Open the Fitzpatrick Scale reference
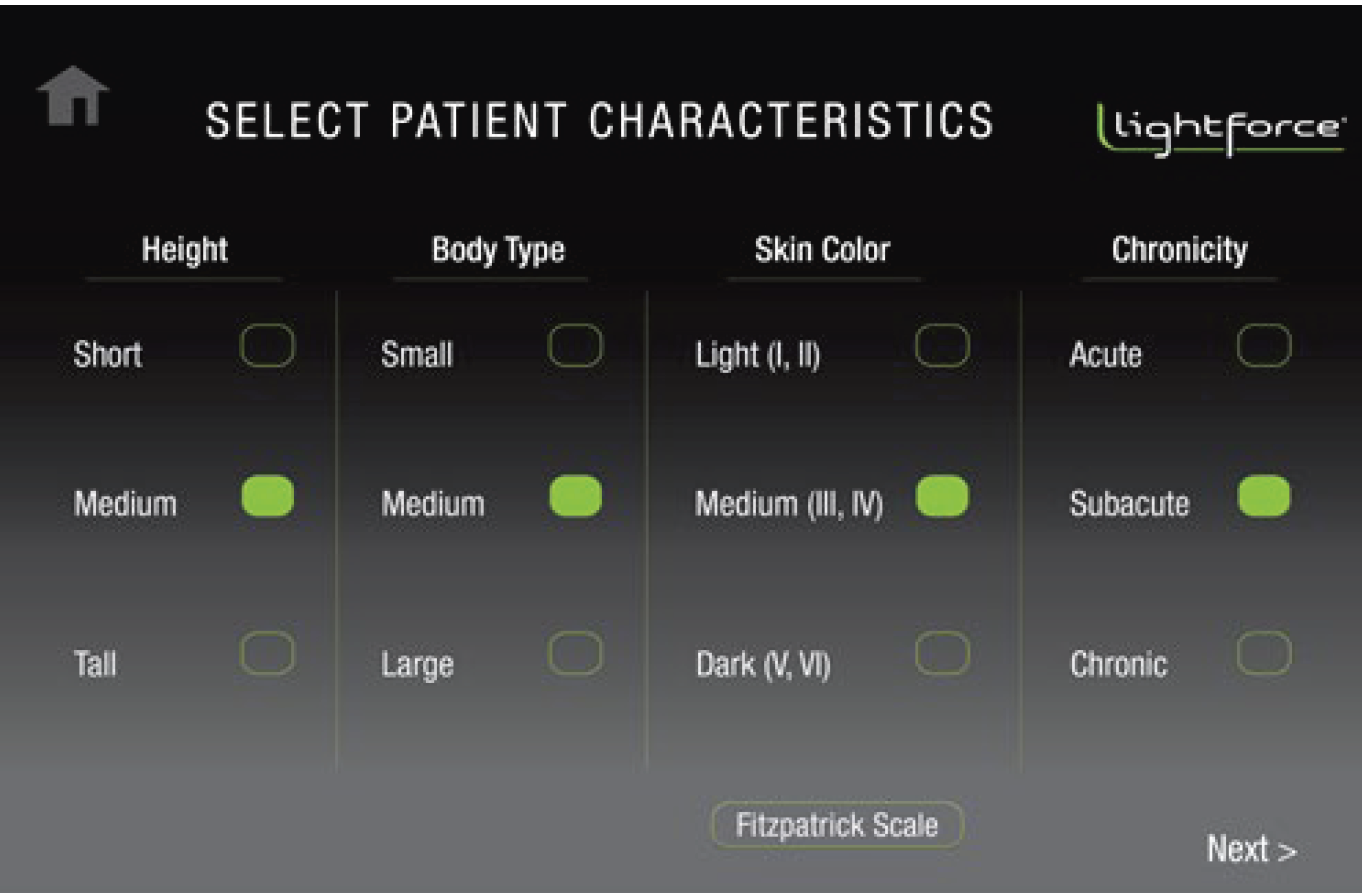 [837, 826]
